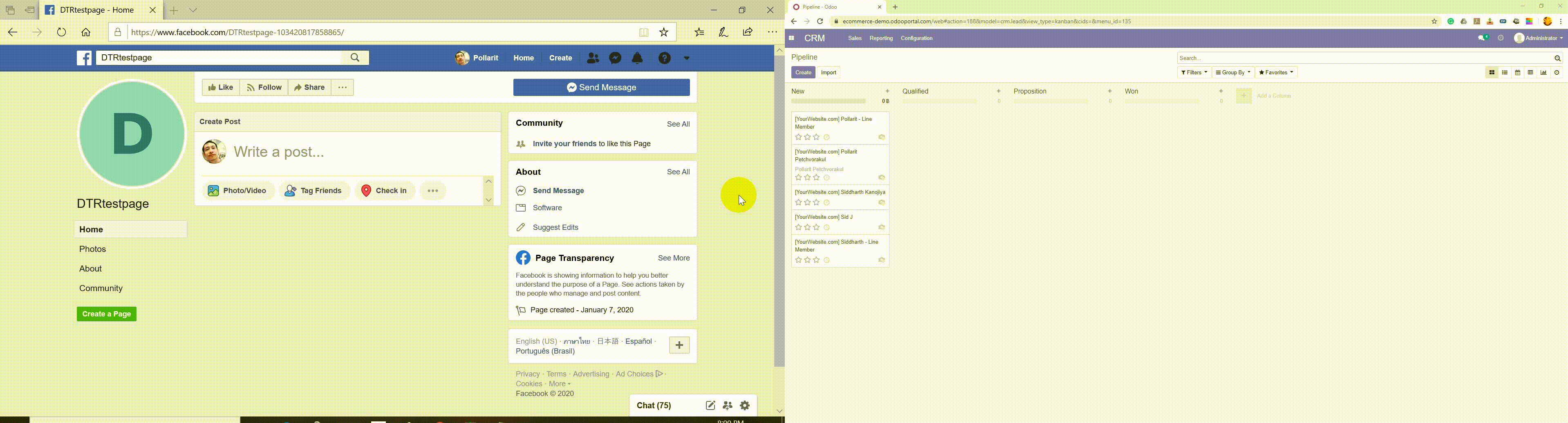Add Facebook page to Edge favorites star
1568x423 pixels.
tap(664, 32)
